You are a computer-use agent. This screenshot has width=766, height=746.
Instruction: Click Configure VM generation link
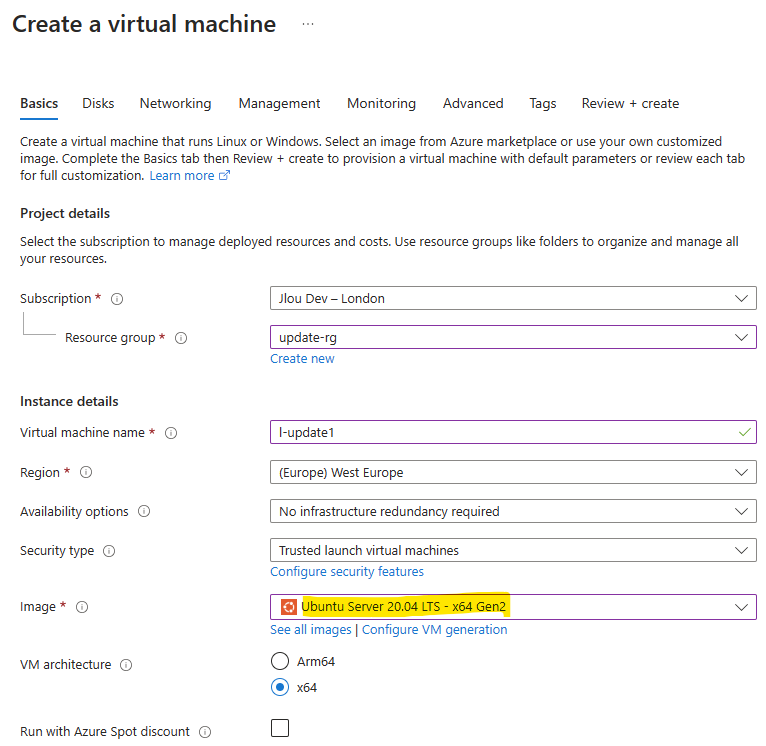point(434,630)
